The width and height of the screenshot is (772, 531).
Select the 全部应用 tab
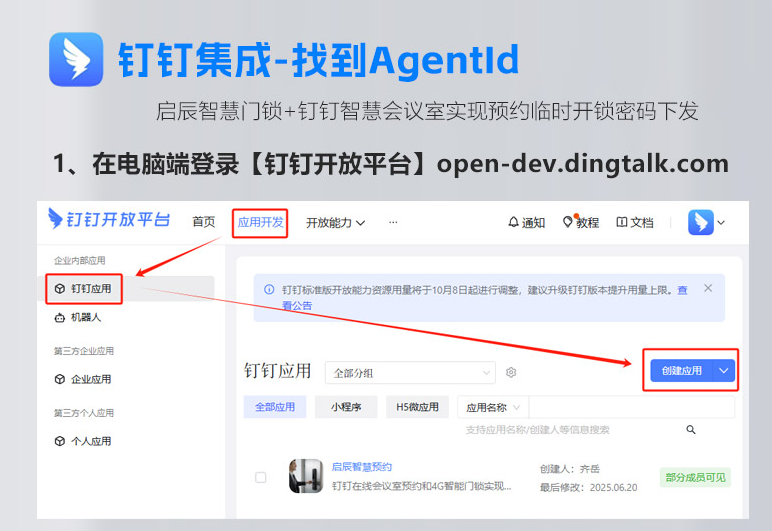click(x=275, y=407)
